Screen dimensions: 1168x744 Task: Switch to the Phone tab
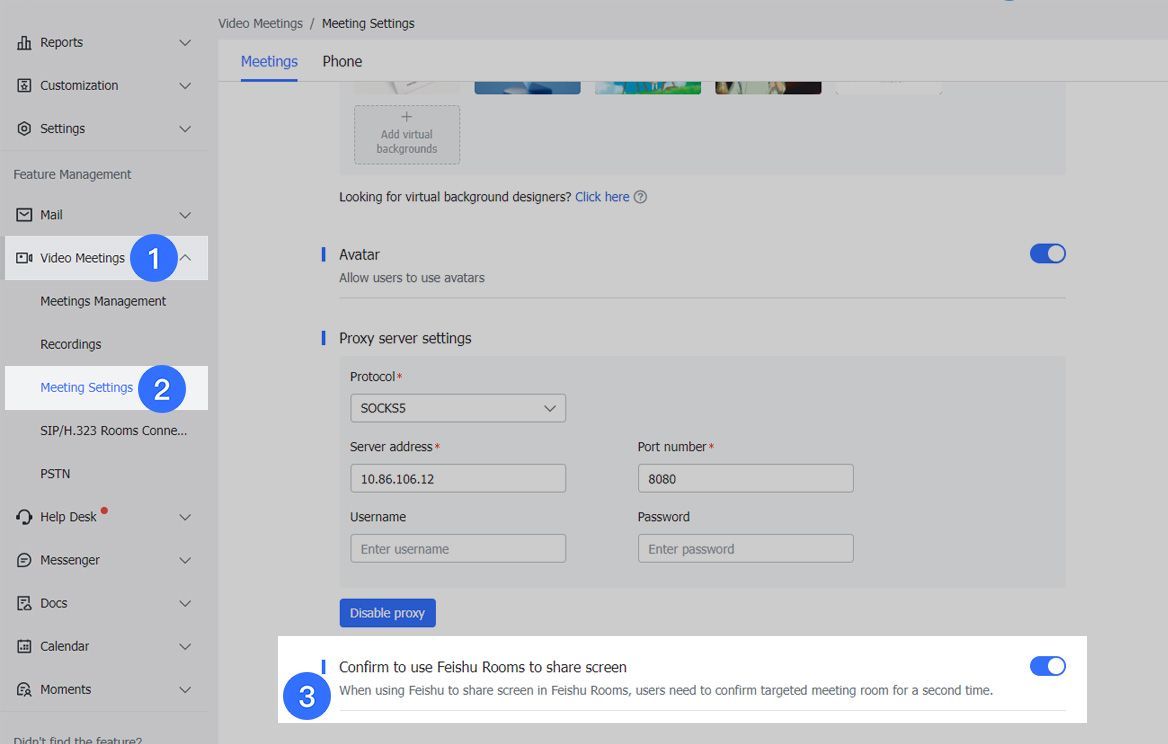(342, 61)
